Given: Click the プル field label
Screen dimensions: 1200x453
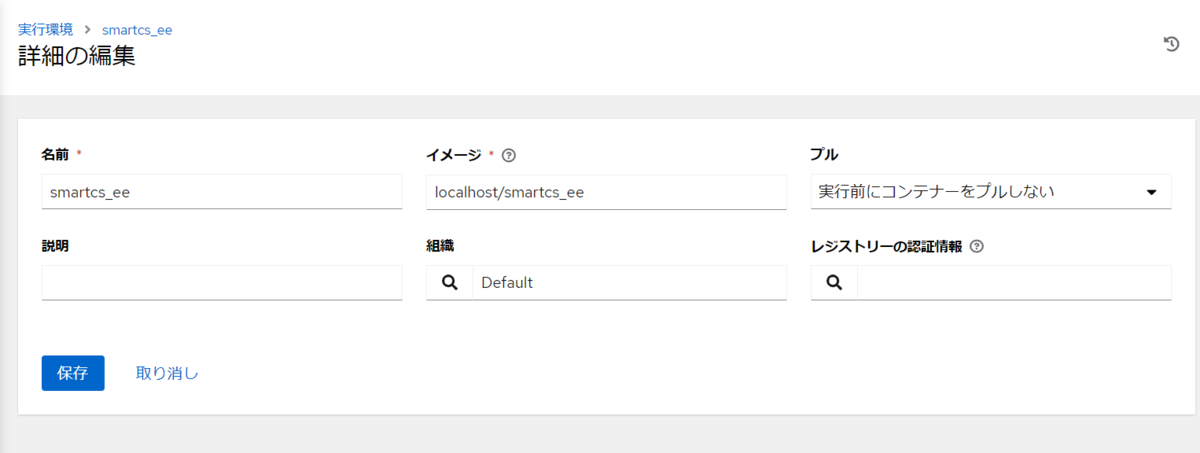Looking at the screenshot, I should point(824,155).
